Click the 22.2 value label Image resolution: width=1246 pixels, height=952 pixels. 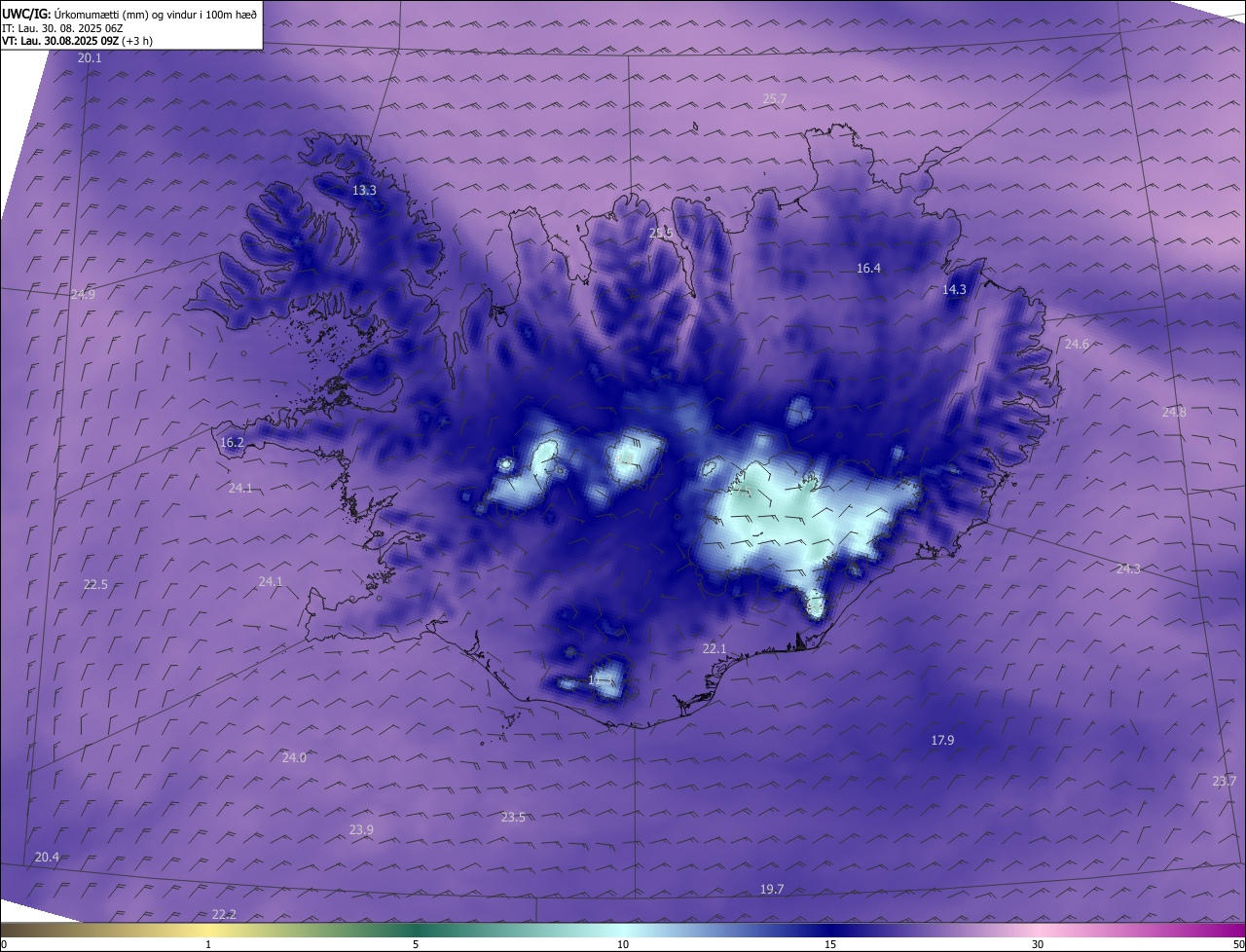[x=224, y=915]
